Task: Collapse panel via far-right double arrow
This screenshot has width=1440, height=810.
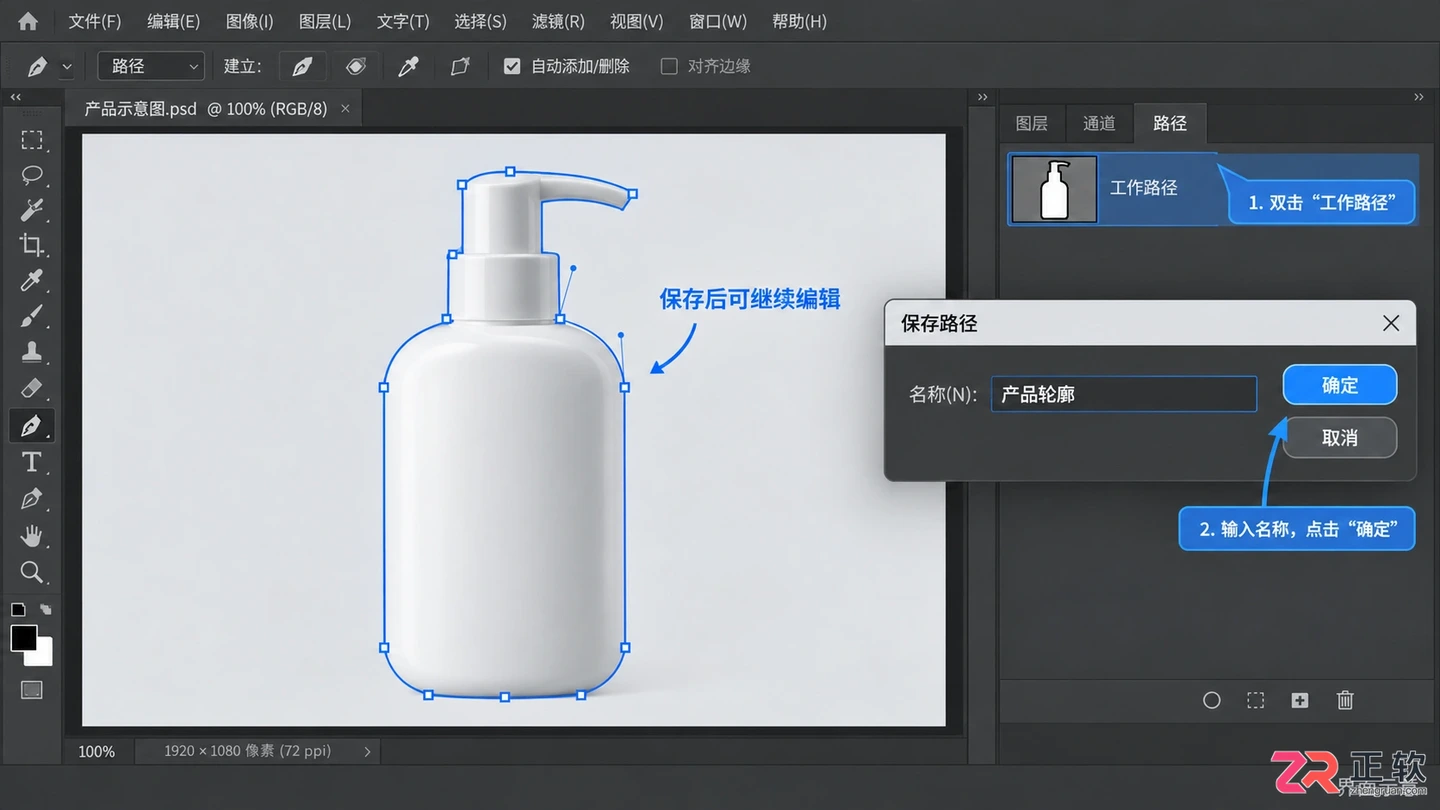Action: click(x=1418, y=97)
